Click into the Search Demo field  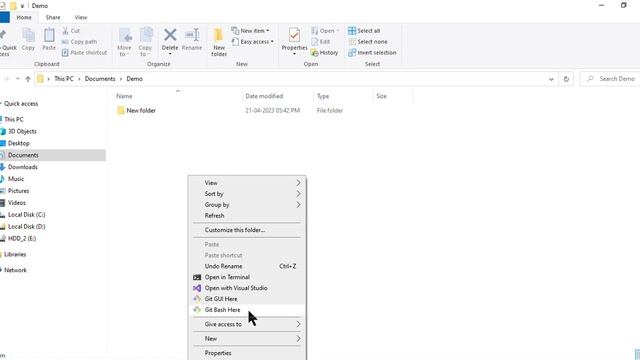610,79
